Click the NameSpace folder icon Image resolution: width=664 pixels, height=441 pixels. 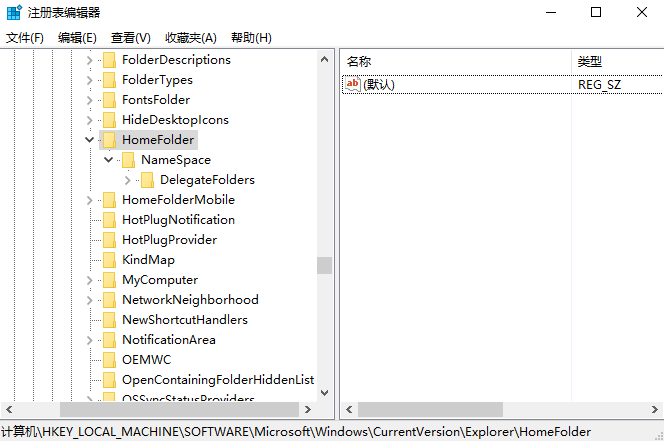tap(128, 160)
